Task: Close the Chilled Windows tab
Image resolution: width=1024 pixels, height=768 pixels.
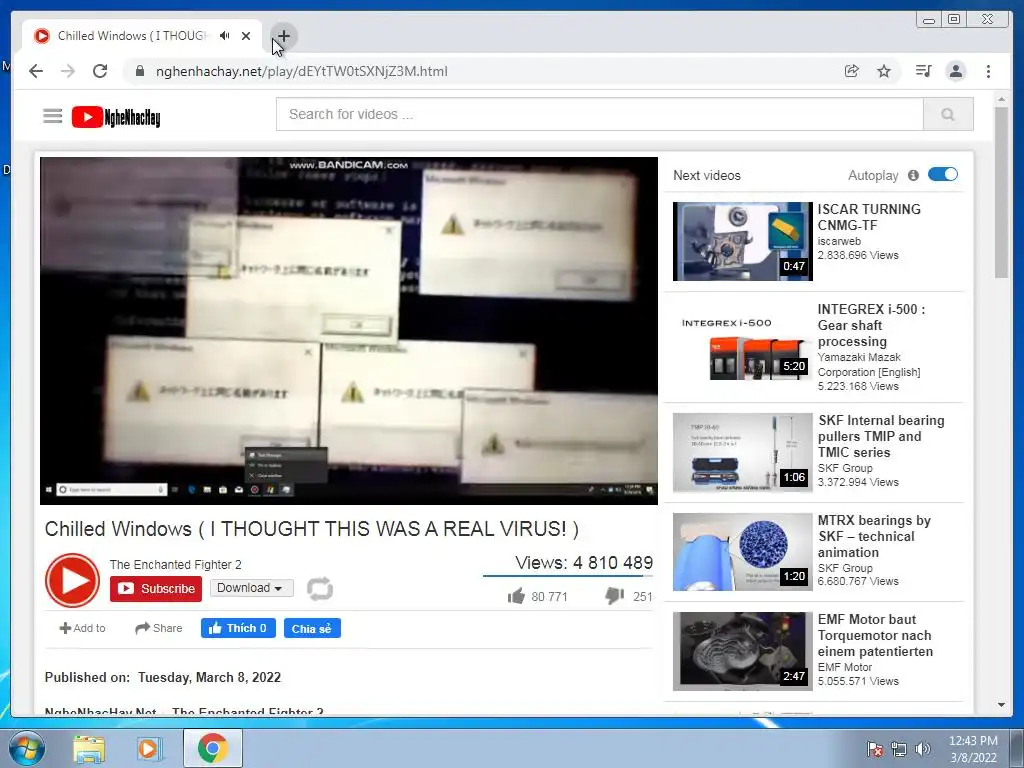Action: 246,36
